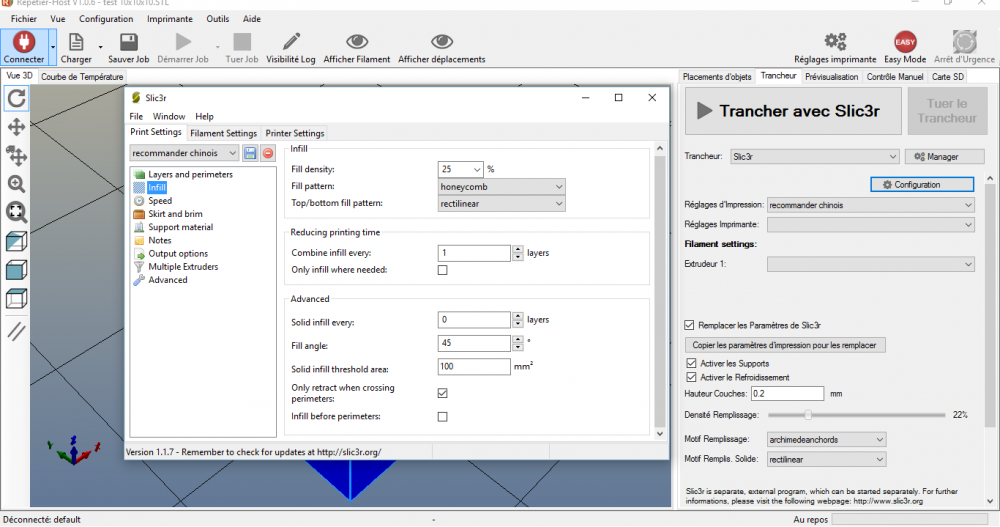Open the Charger file icon
1000x527 pixels.
click(76, 42)
